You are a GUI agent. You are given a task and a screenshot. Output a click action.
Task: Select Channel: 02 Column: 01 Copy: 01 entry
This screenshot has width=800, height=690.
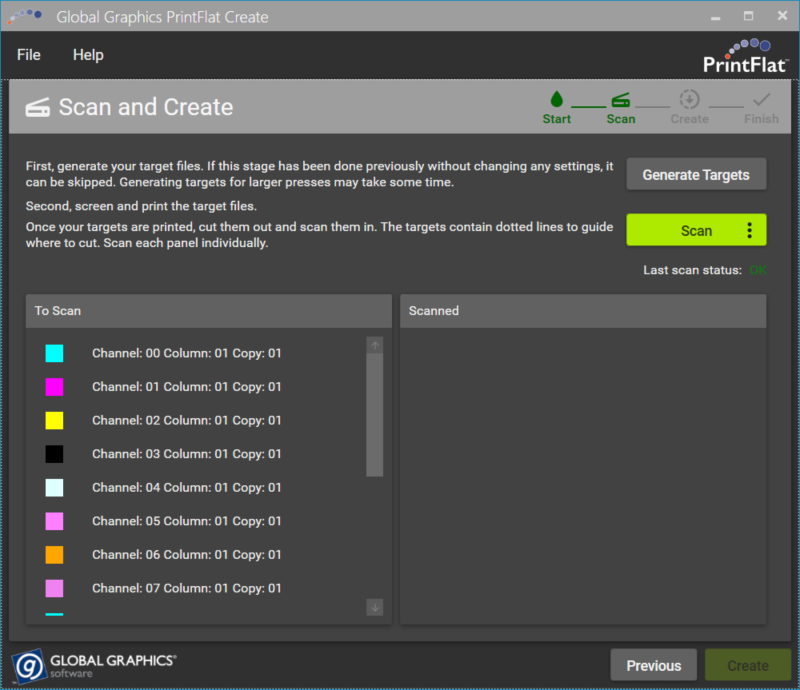[186, 420]
